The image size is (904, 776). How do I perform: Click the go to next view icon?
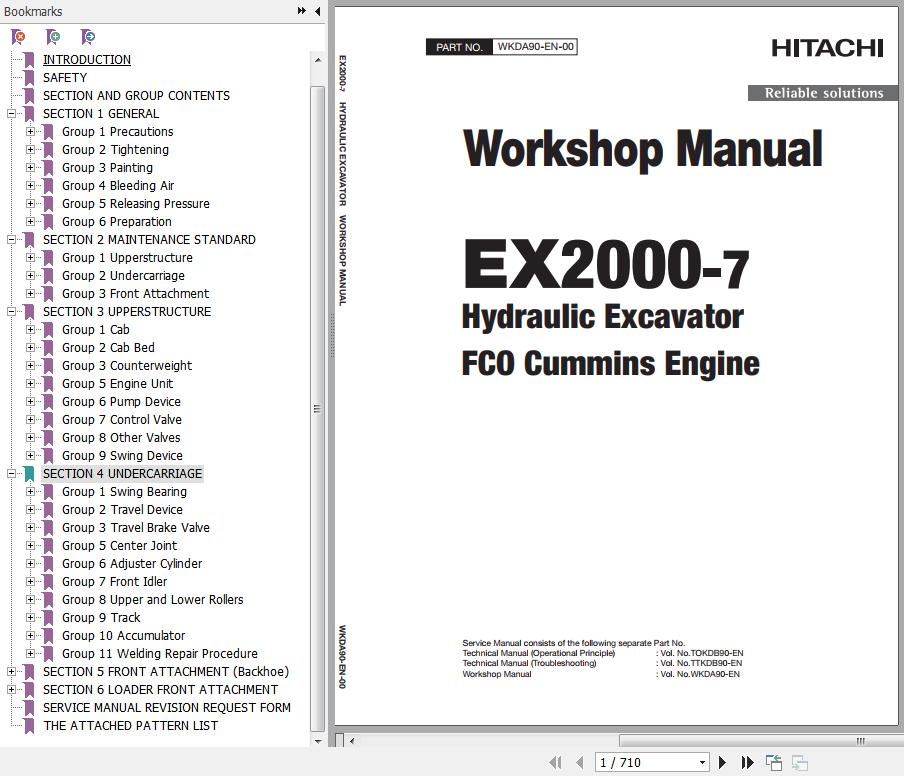[x=800, y=763]
